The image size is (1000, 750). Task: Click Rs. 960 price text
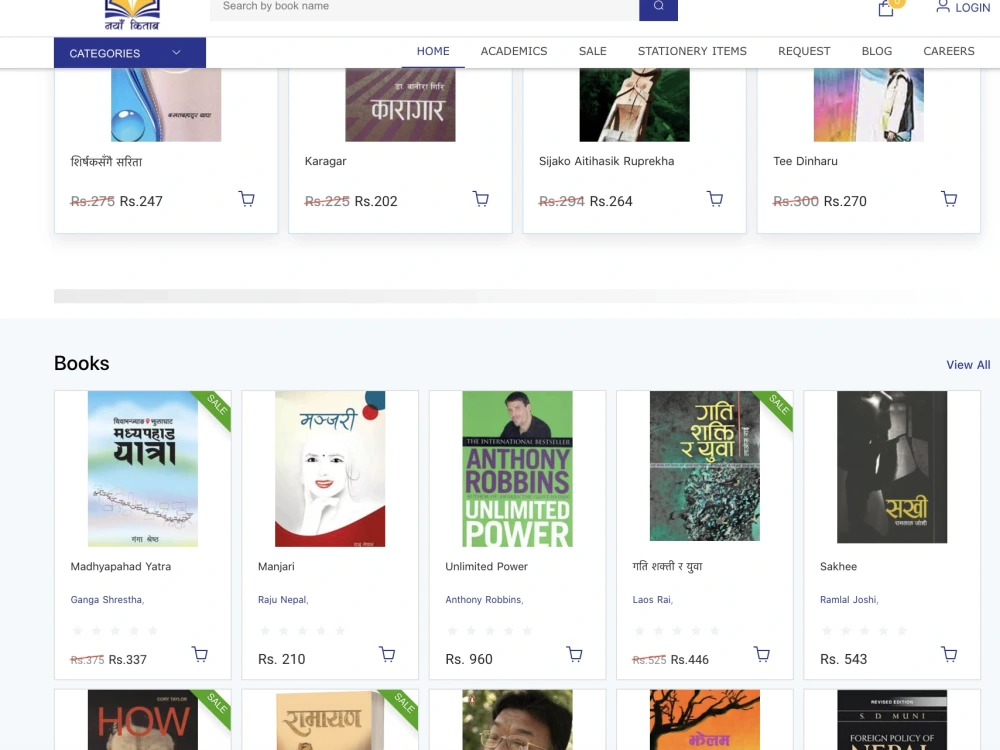[469, 659]
